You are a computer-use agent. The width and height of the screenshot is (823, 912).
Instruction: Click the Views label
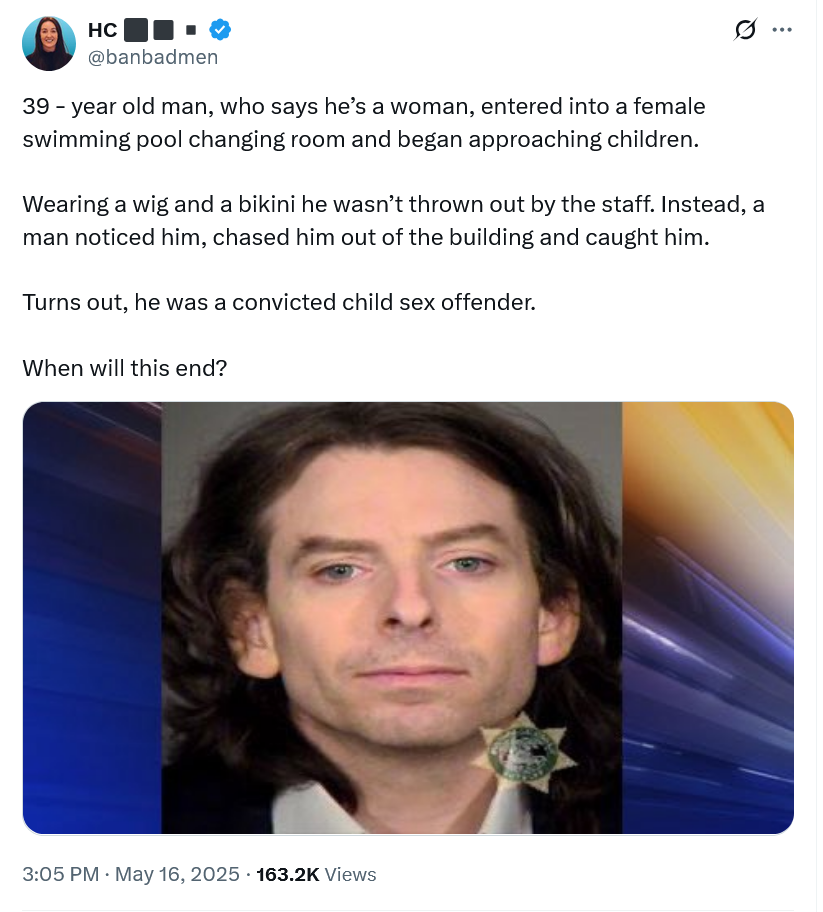(350, 874)
